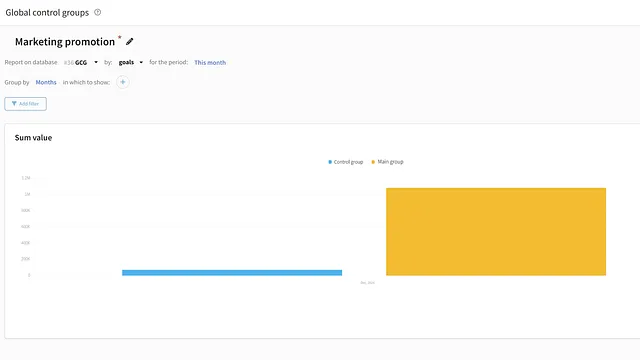This screenshot has height=360, width=640.
Task: Click the blue dot legend marker
Action: [330, 162]
